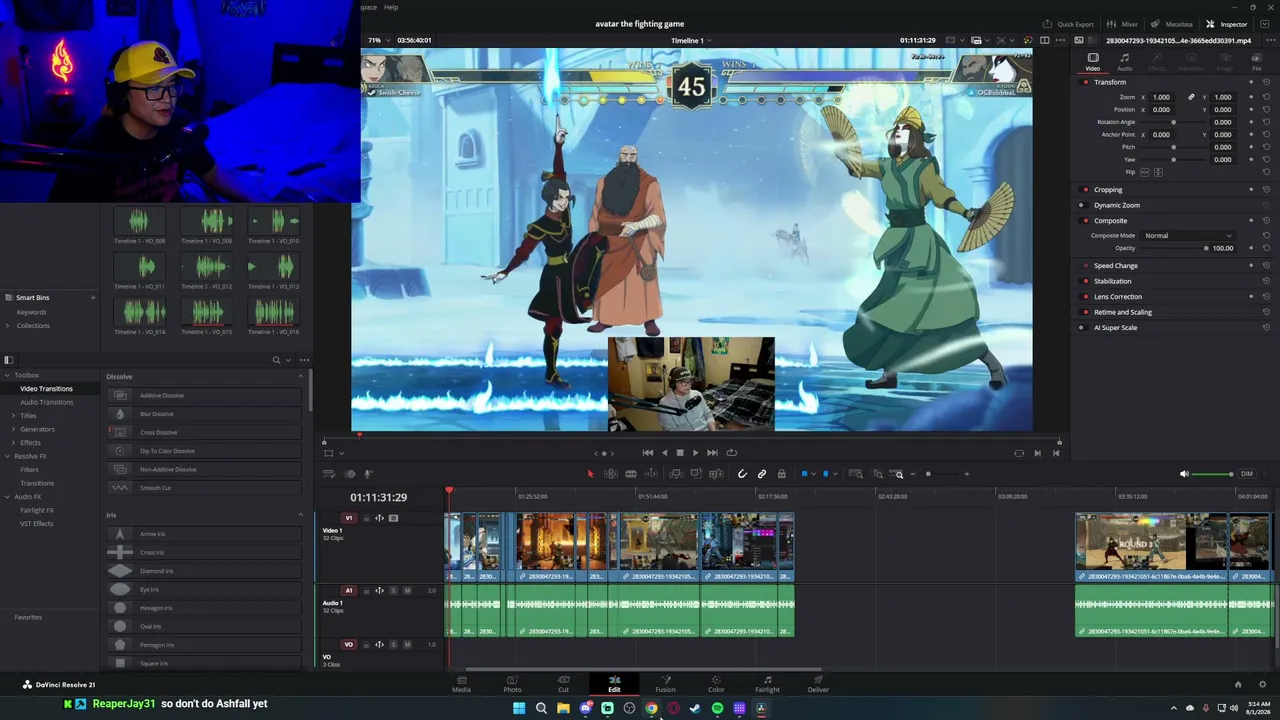Open the Metadata panel

(1172, 24)
